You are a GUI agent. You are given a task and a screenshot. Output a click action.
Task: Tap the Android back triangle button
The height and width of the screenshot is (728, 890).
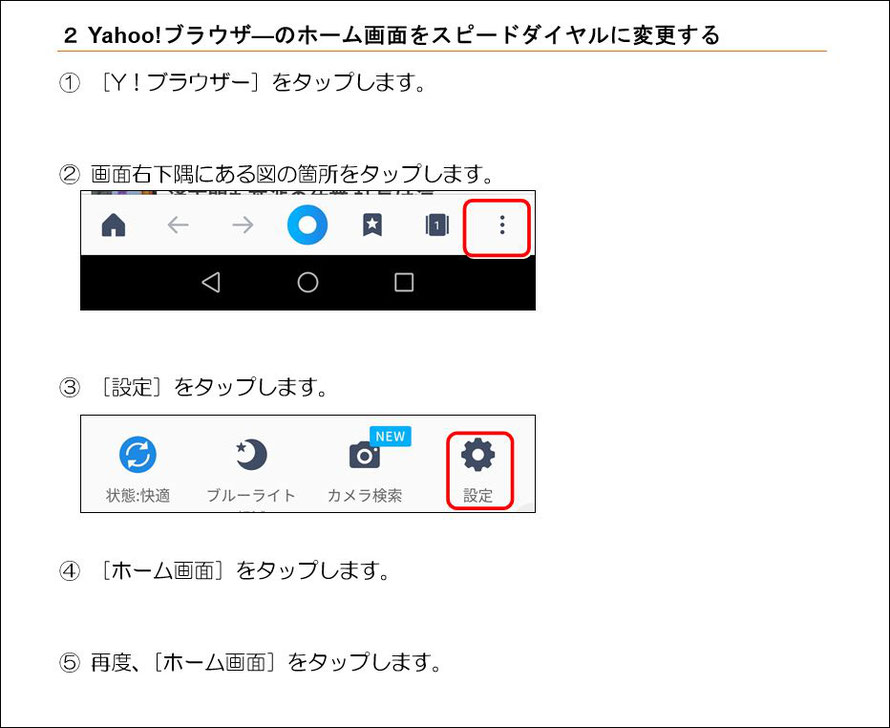[211, 282]
